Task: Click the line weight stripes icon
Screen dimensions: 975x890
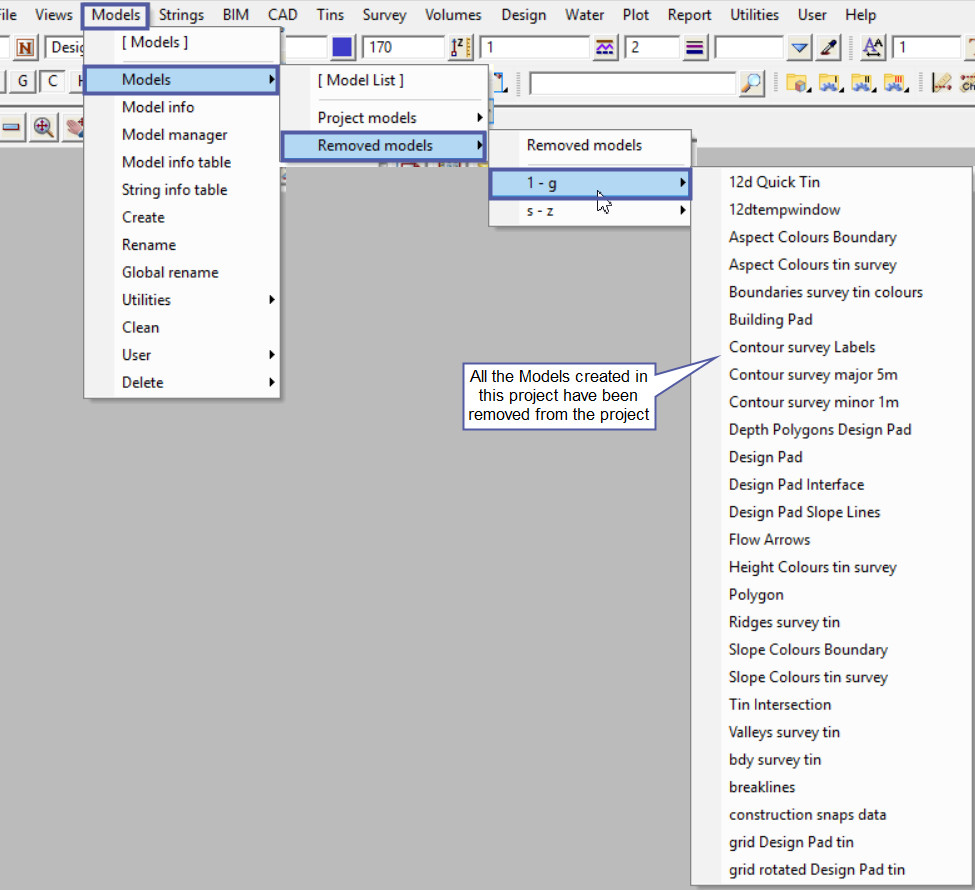Action: (695, 47)
